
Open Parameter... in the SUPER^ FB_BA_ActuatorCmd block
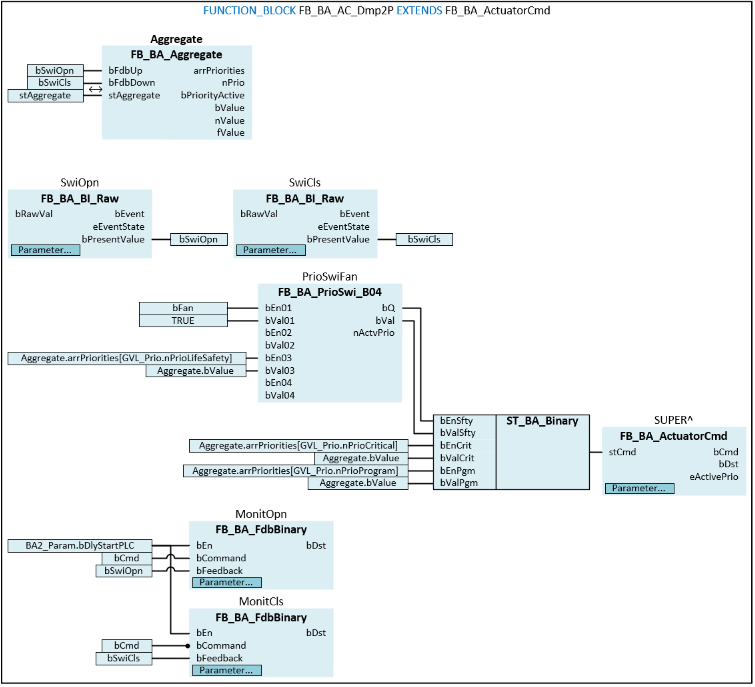click(x=635, y=488)
